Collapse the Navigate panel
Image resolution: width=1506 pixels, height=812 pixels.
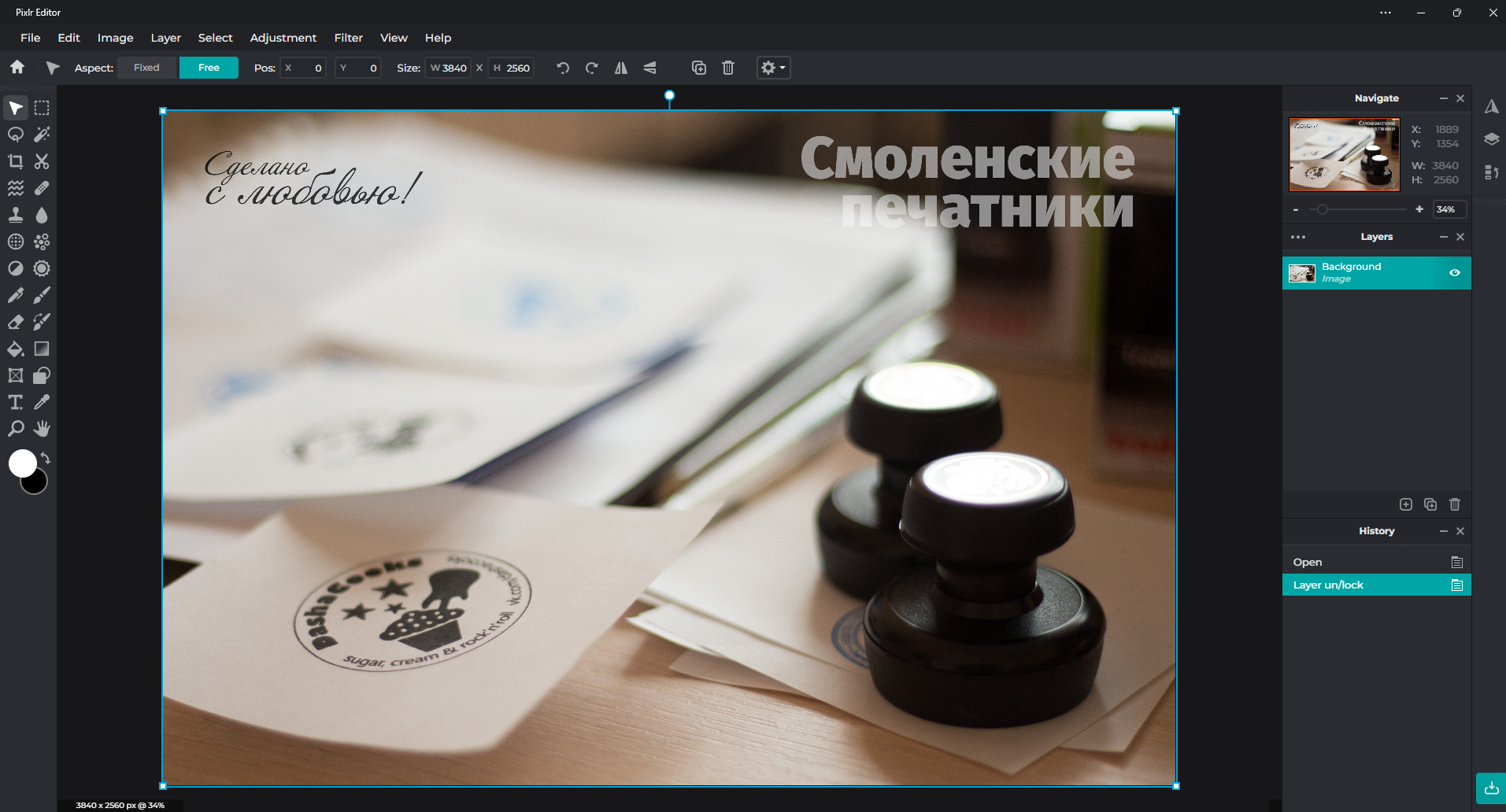coord(1443,98)
